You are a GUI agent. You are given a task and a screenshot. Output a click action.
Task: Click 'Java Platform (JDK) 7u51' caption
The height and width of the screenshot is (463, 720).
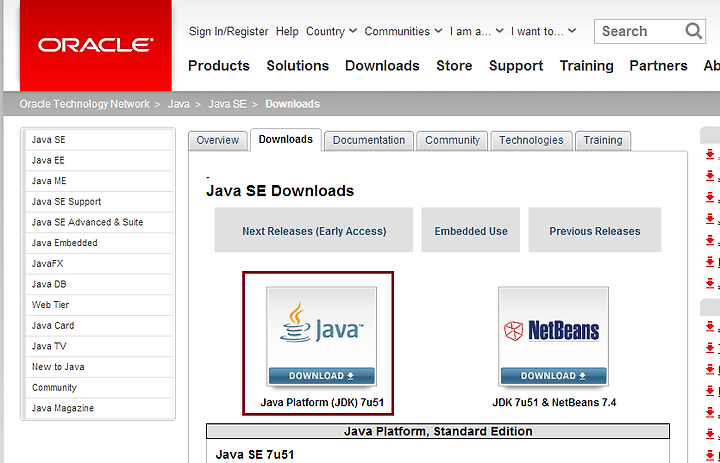point(322,402)
